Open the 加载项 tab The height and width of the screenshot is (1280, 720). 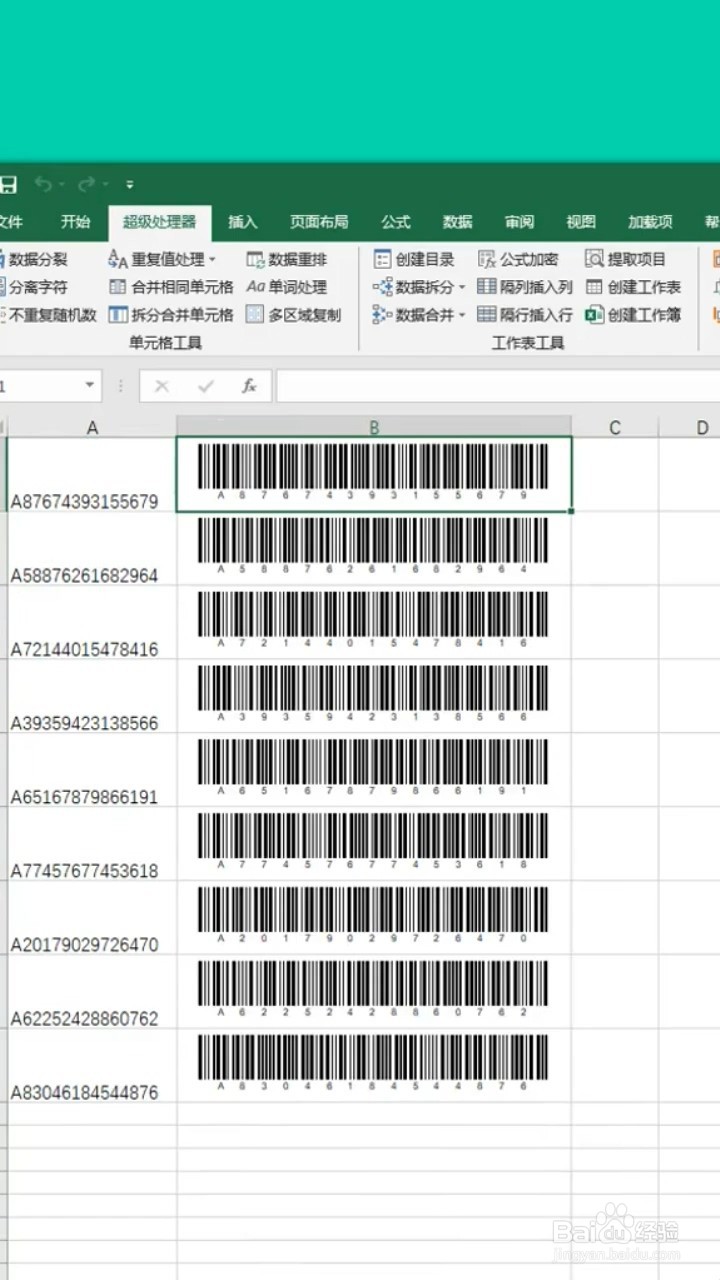point(650,222)
